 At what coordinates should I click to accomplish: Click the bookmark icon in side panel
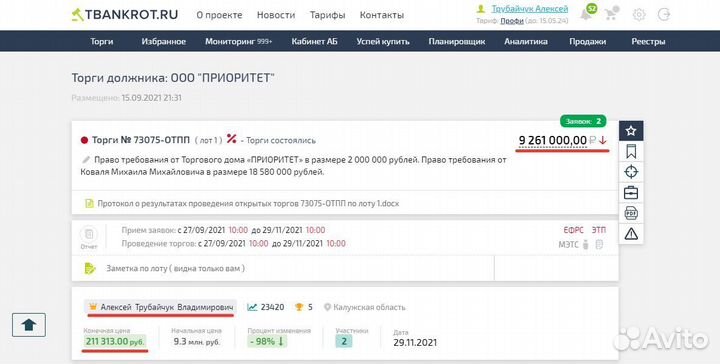(631, 151)
